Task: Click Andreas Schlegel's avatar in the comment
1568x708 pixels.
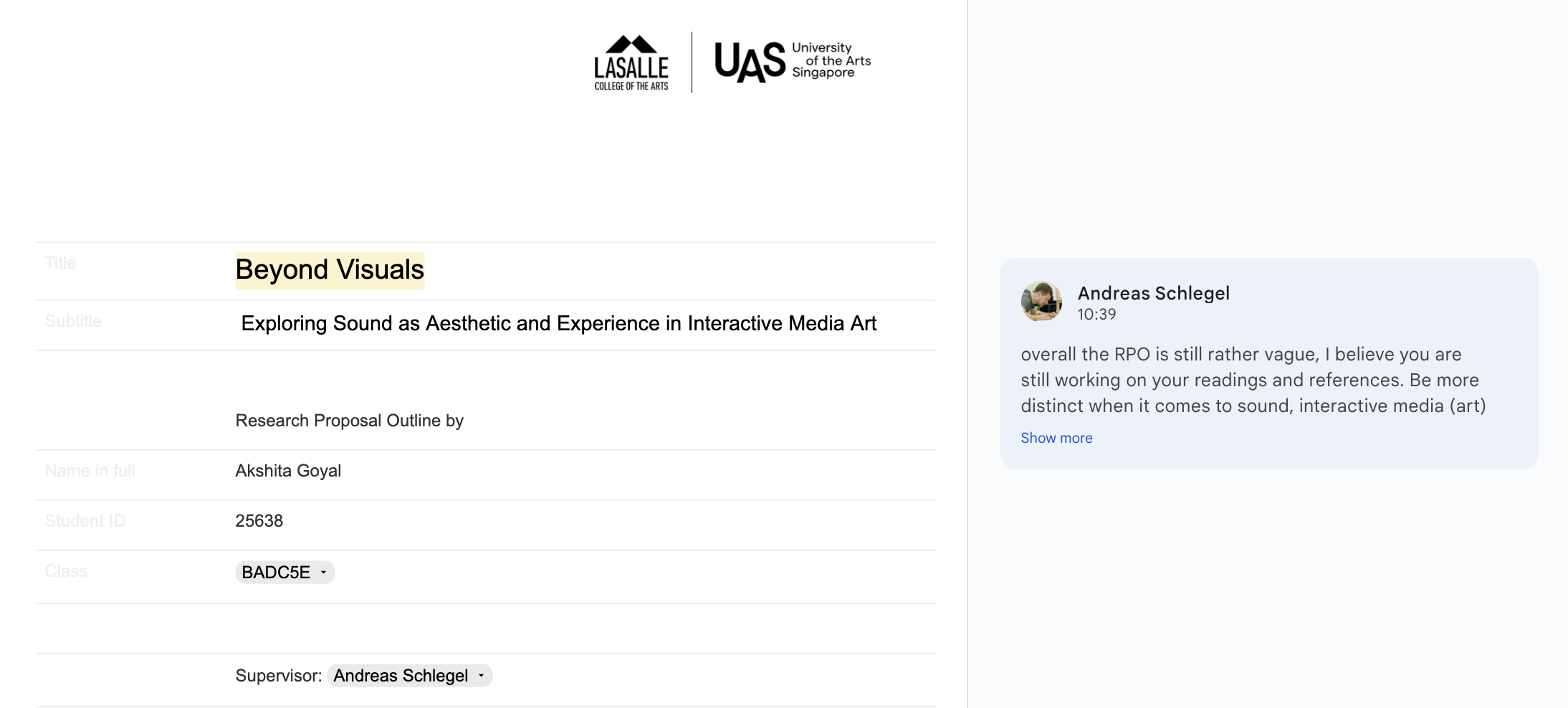Action: click(x=1041, y=302)
